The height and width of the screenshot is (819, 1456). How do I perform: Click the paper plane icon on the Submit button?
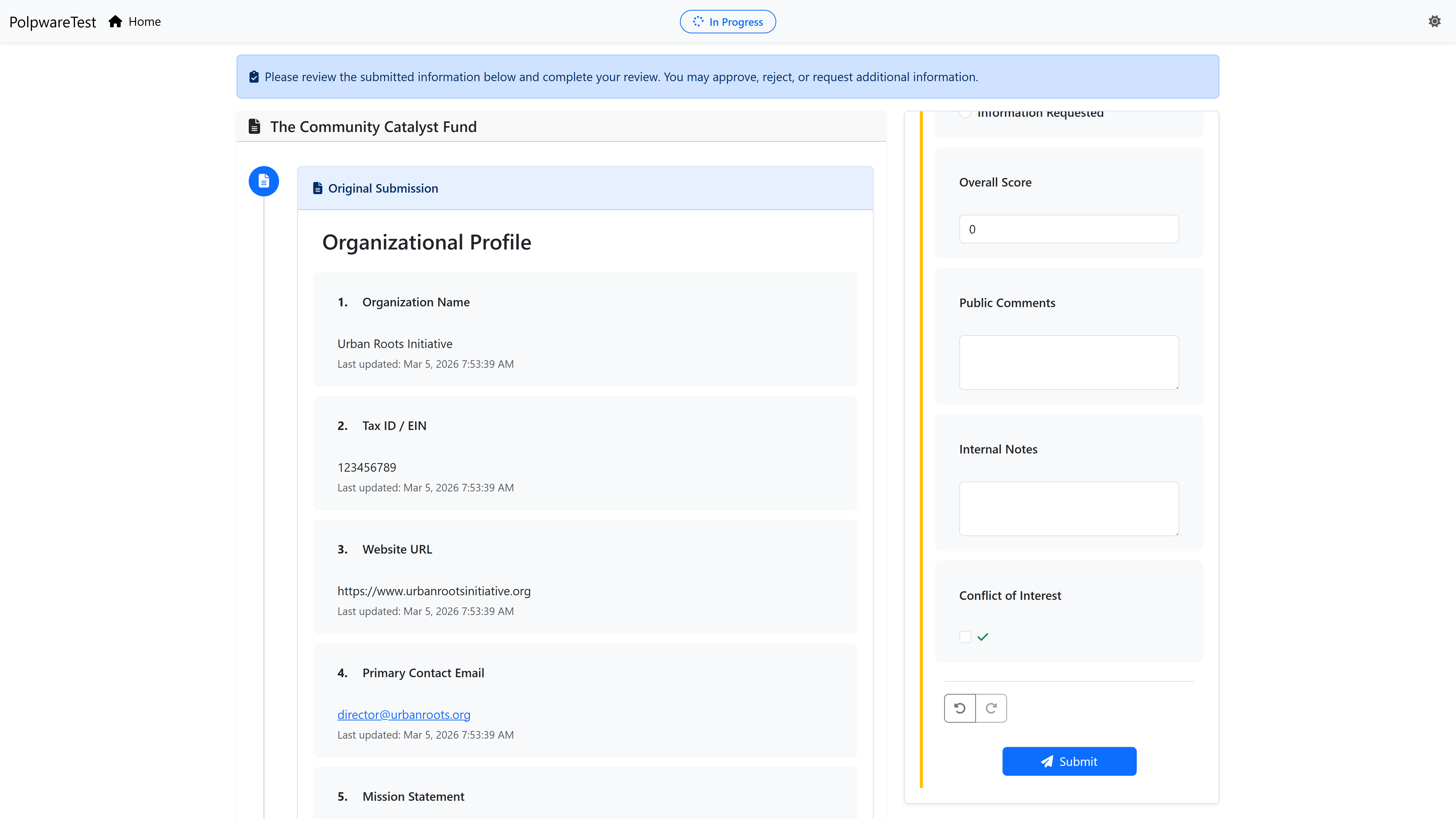(1047, 761)
